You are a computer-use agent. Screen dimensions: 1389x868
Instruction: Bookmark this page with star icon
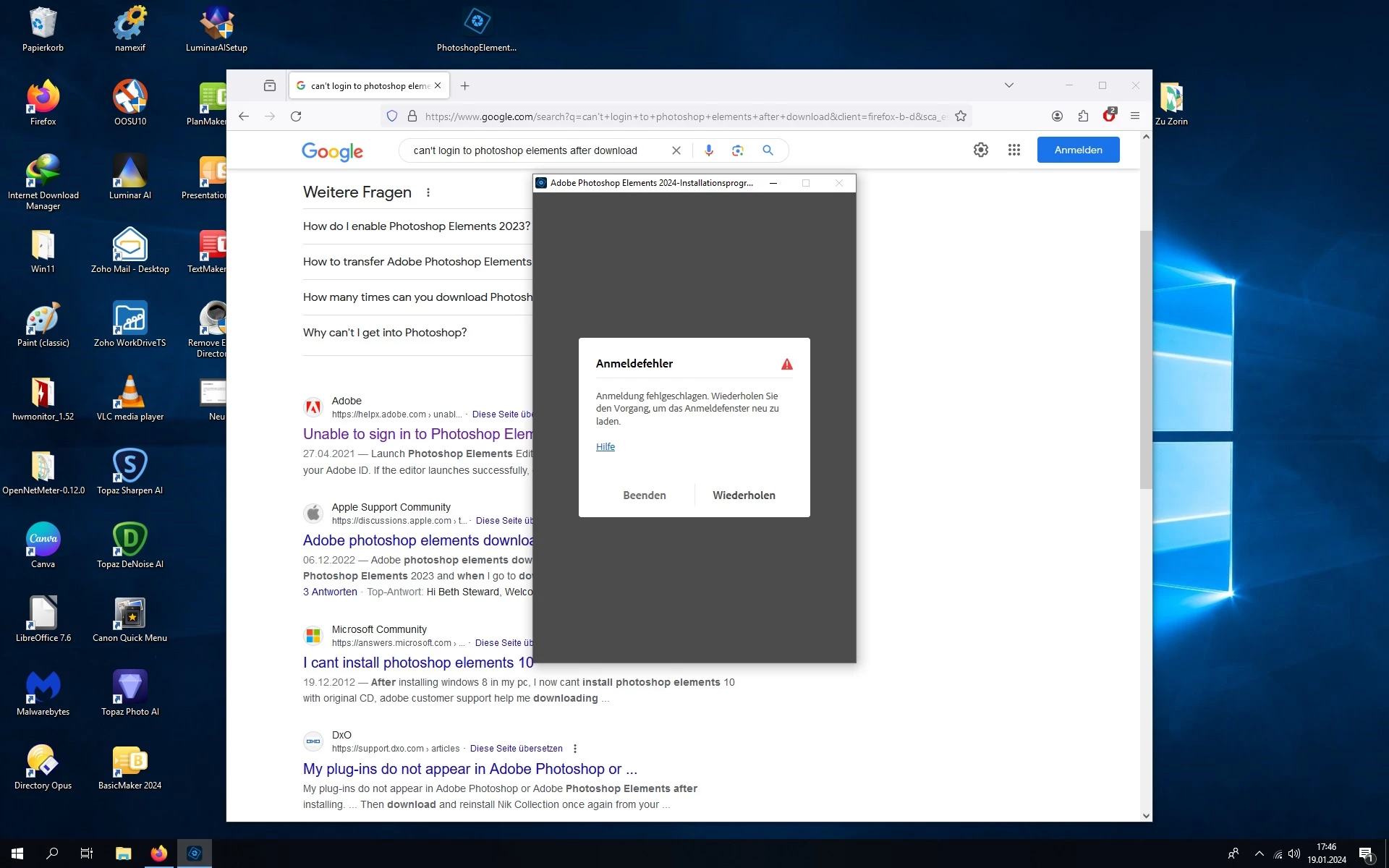pyautogui.click(x=961, y=116)
